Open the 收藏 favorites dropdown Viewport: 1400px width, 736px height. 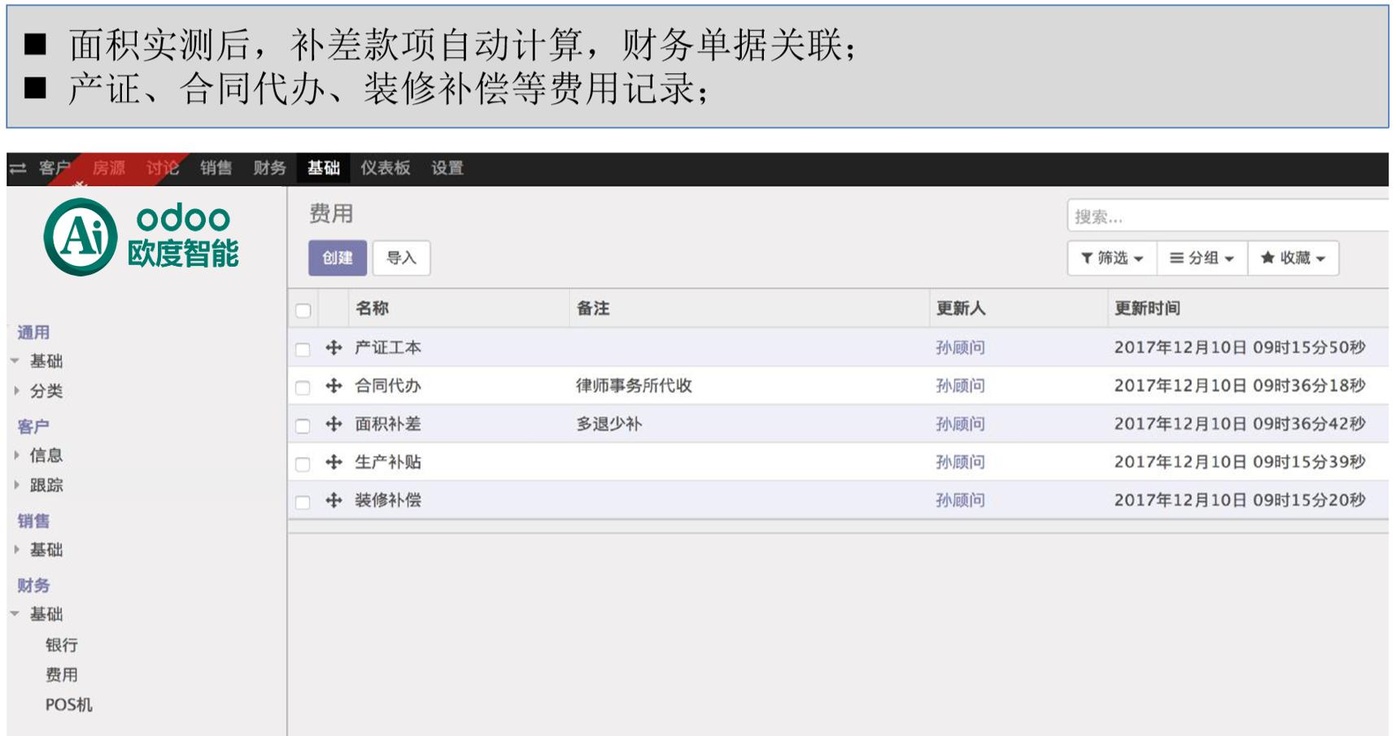[x=1293, y=258]
